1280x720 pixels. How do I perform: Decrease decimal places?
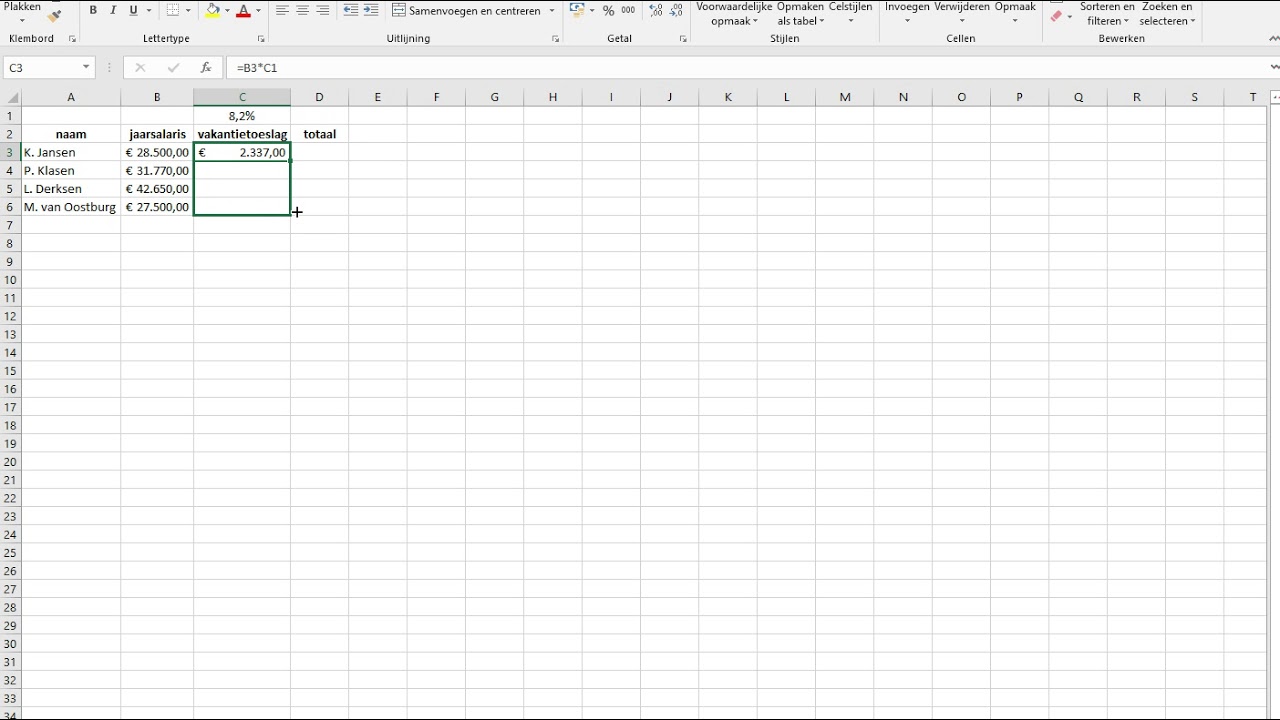676,10
